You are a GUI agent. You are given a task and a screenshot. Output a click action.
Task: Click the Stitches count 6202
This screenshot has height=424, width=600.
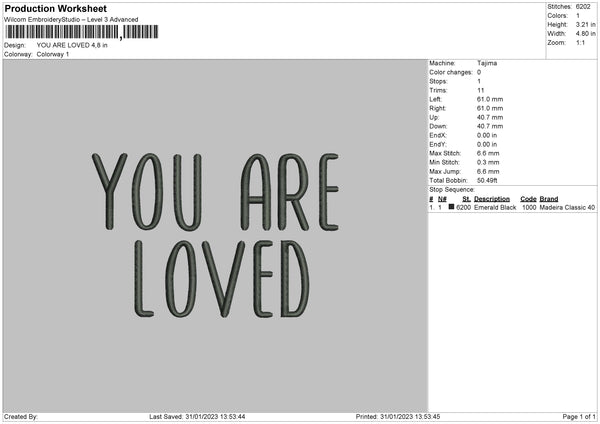(583, 7)
